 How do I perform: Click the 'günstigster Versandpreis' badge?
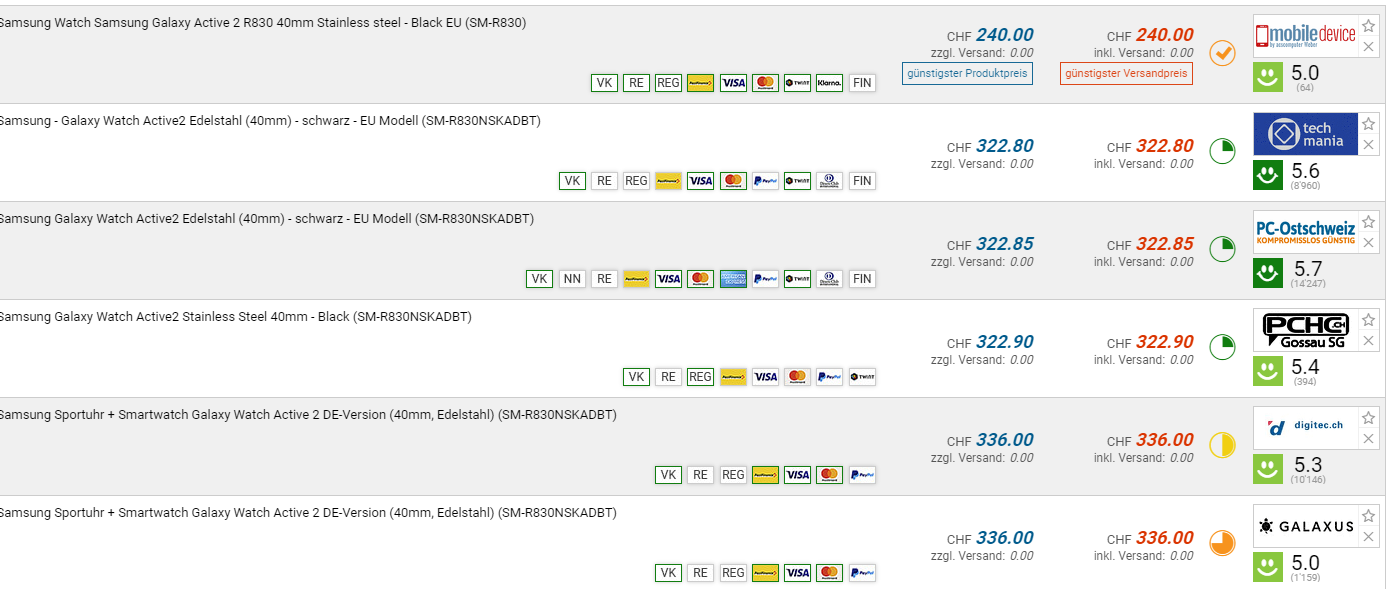click(x=1126, y=73)
